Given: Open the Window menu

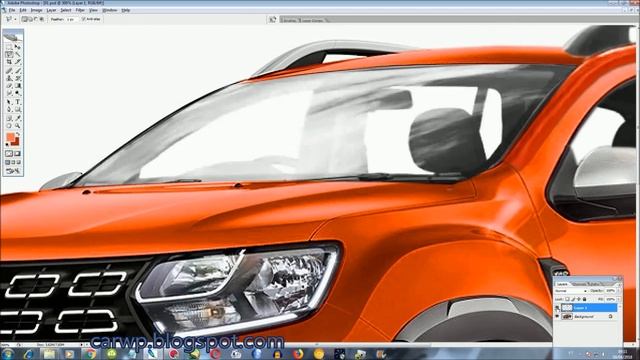Looking at the screenshot, I should coord(109,10).
